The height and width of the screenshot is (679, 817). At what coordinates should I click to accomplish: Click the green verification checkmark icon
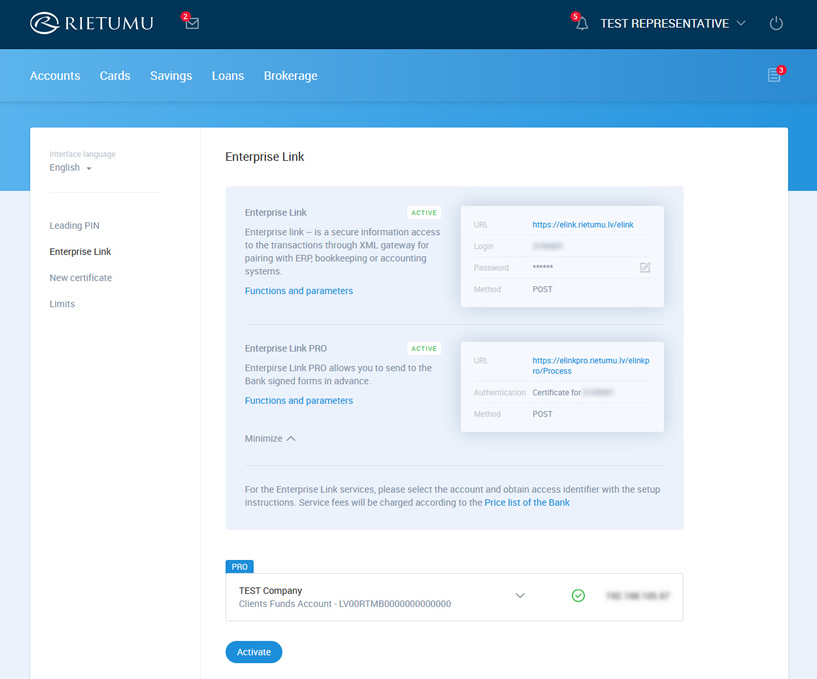[578, 595]
